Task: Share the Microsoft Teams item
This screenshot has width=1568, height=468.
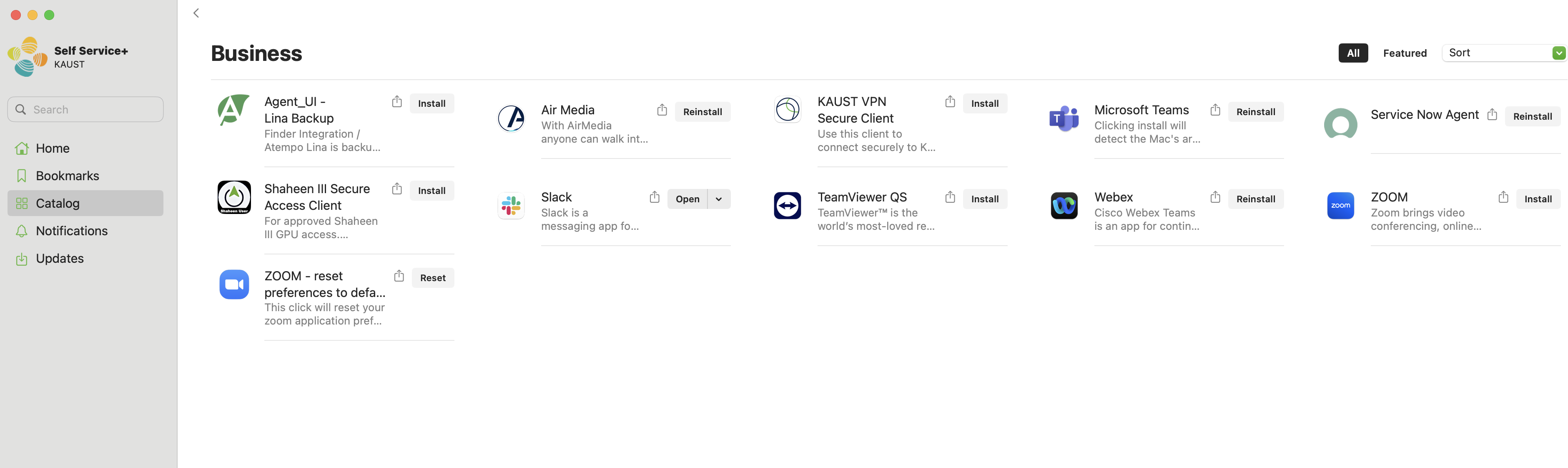Action: pyautogui.click(x=1216, y=110)
